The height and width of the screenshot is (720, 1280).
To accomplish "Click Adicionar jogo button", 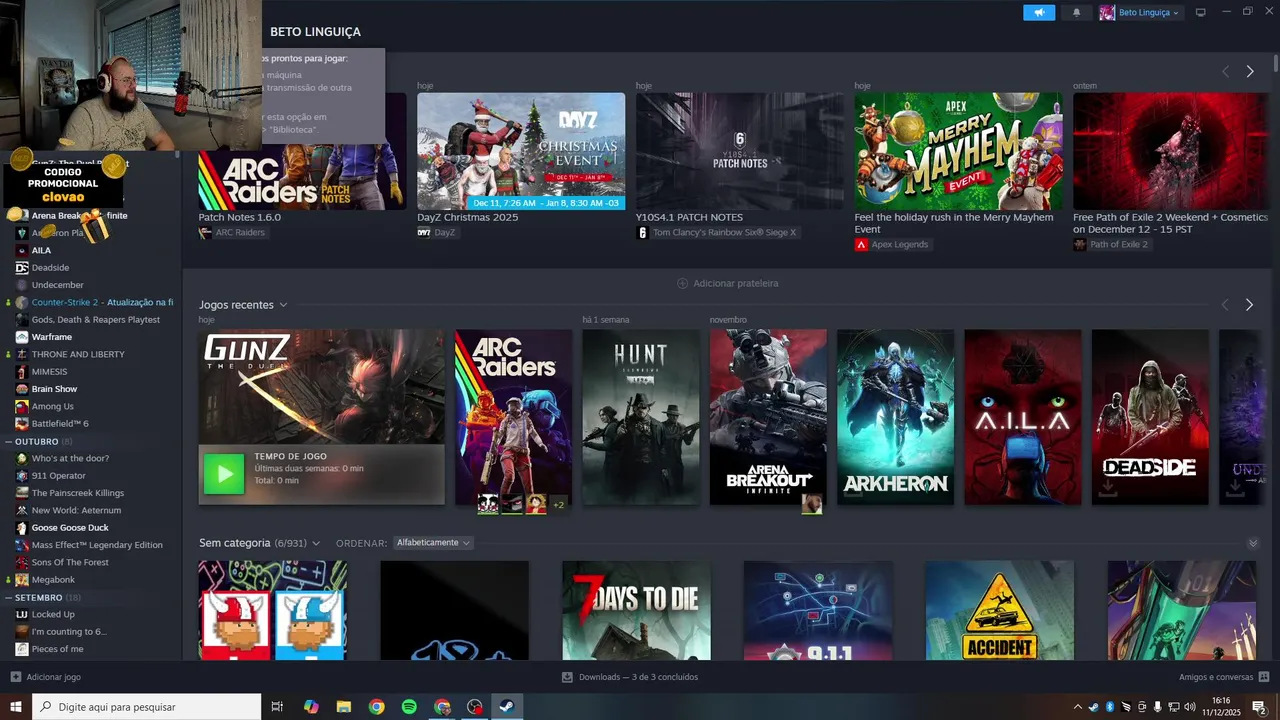I will 46,677.
